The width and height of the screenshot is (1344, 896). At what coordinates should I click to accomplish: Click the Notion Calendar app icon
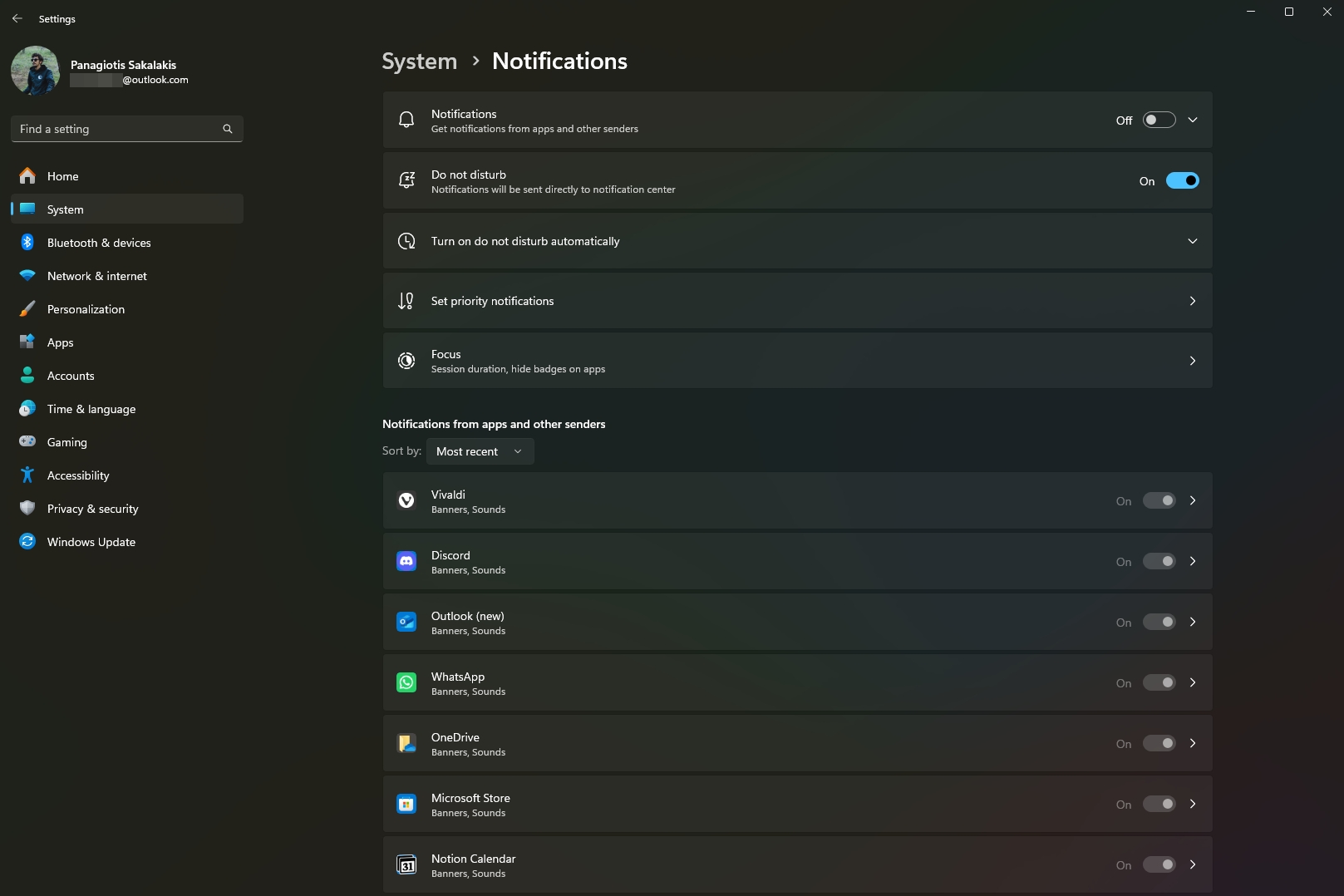(x=406, y=864)
